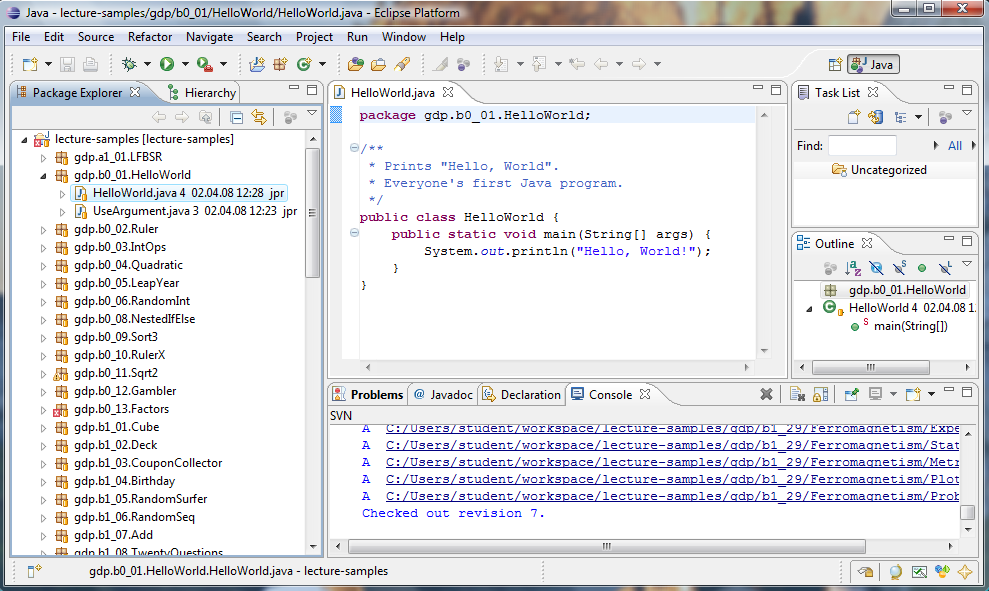
Task: Create a new Java class via toolbar icon
Action: click(304, 64)
